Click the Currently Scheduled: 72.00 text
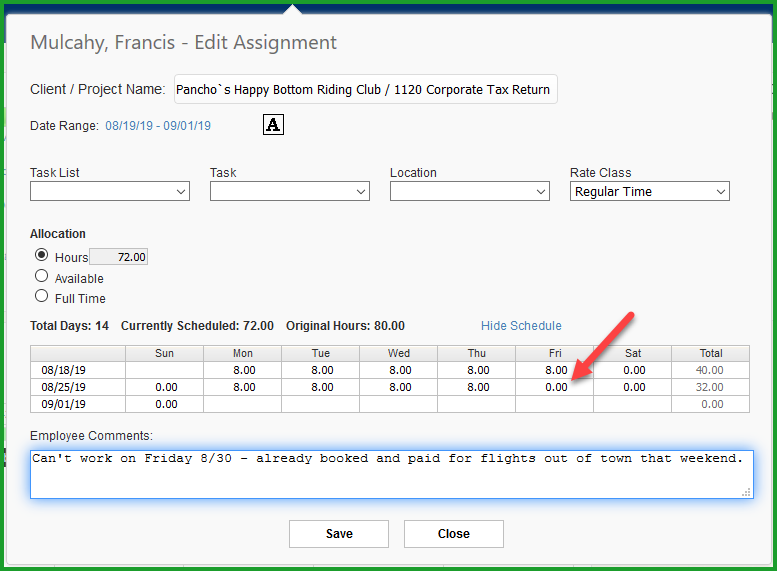This screenshot has height=571, width=777. pyautogui.click(x=197, y=326)
